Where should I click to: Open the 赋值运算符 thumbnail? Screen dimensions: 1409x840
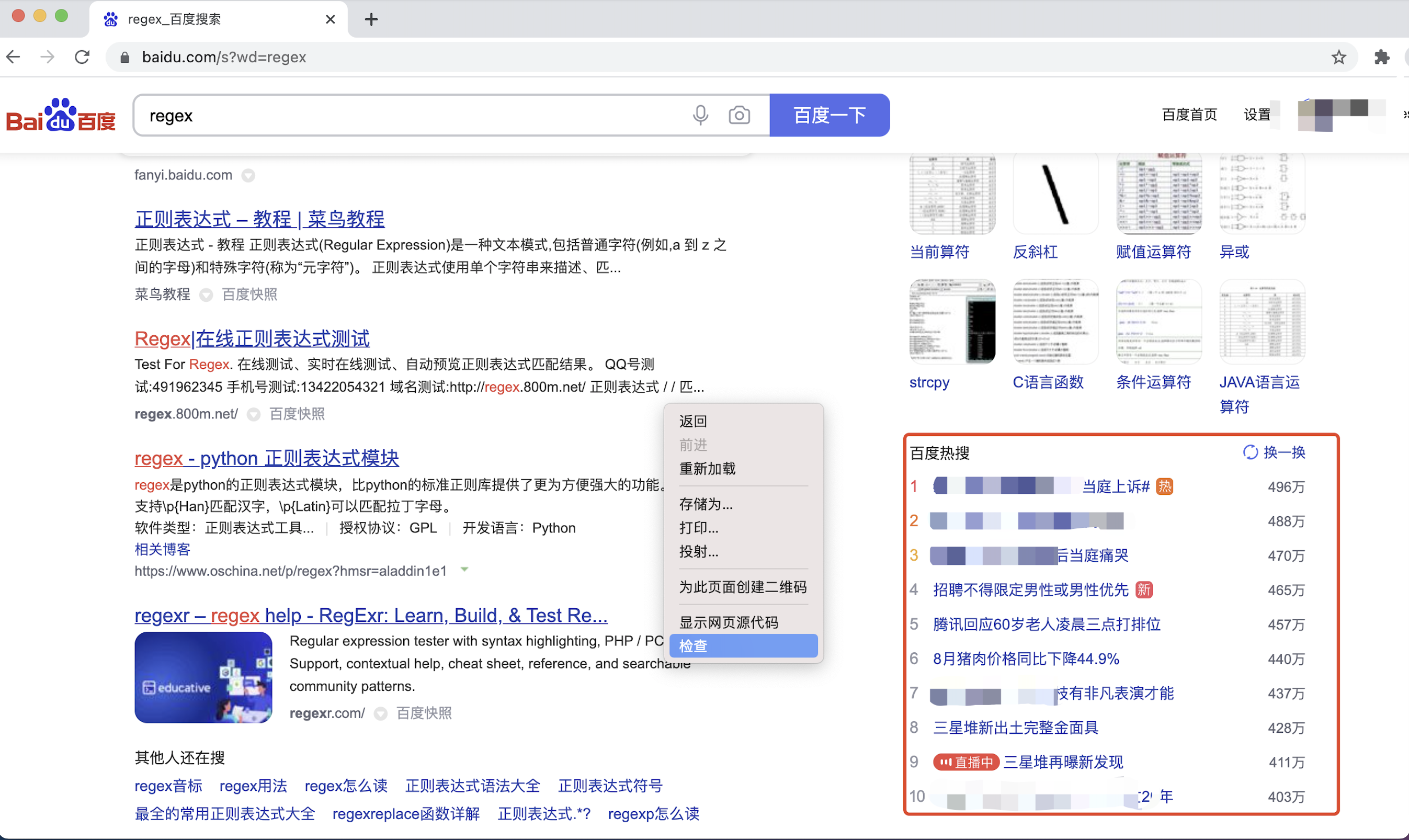pyautogui.click(x=1159, y=194)
